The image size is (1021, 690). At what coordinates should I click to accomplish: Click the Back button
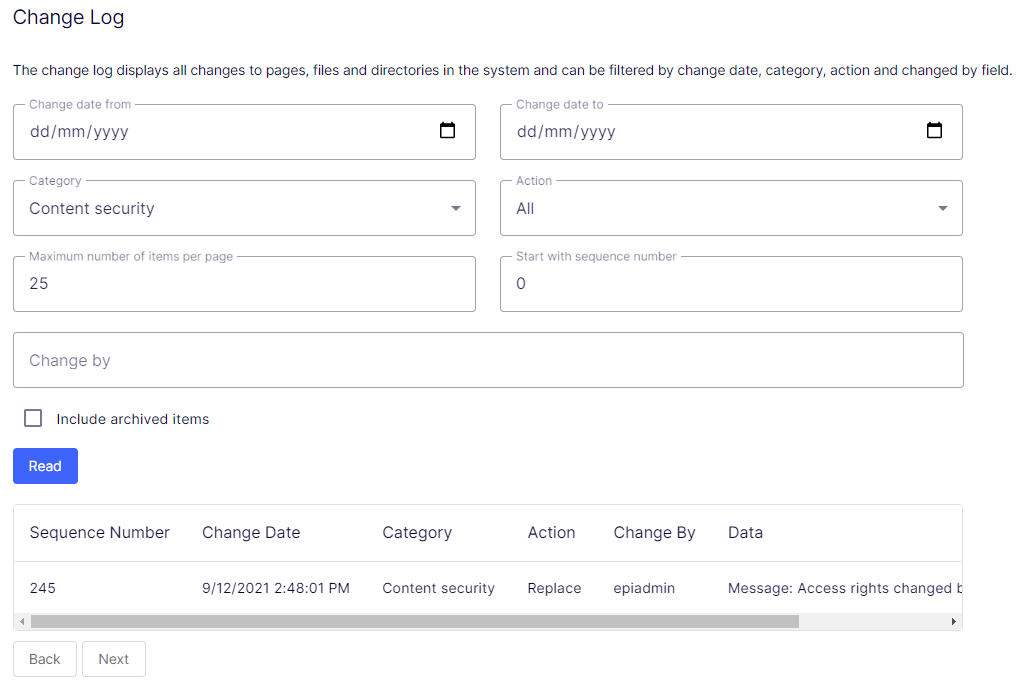point(45,659)
